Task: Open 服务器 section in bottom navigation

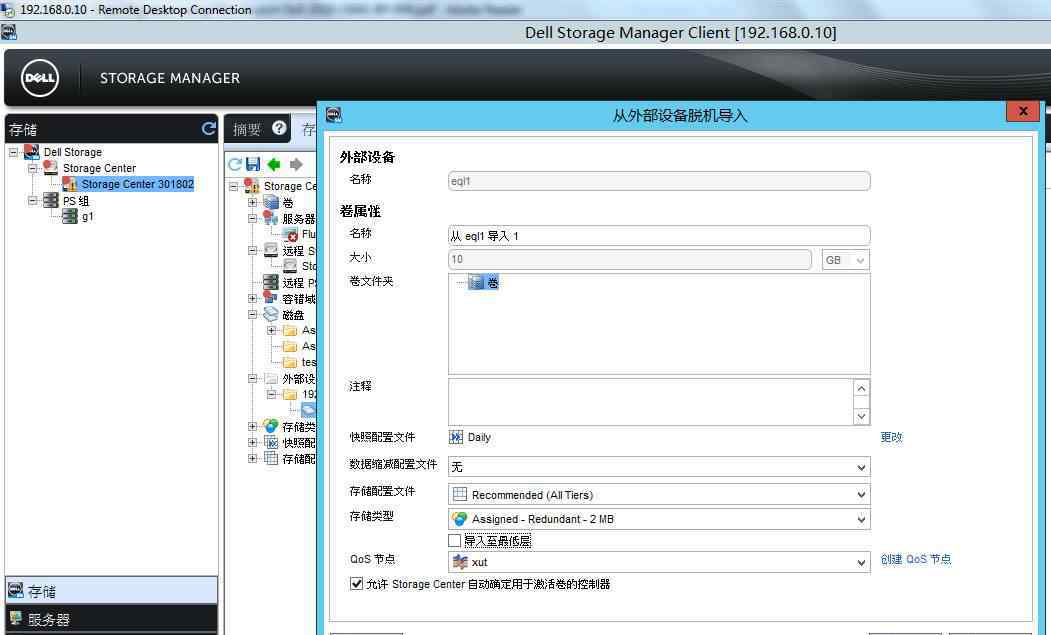Action: pos(111,619)
